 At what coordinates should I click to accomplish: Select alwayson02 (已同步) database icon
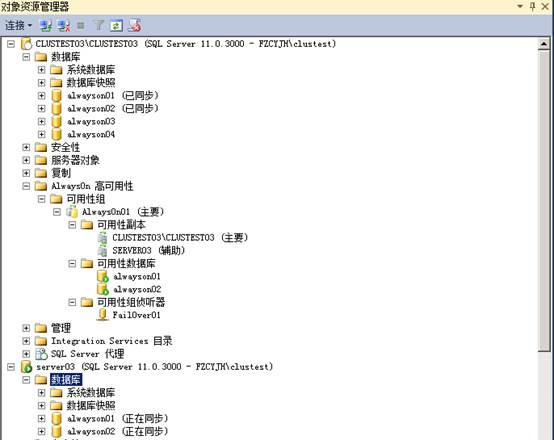56,108
